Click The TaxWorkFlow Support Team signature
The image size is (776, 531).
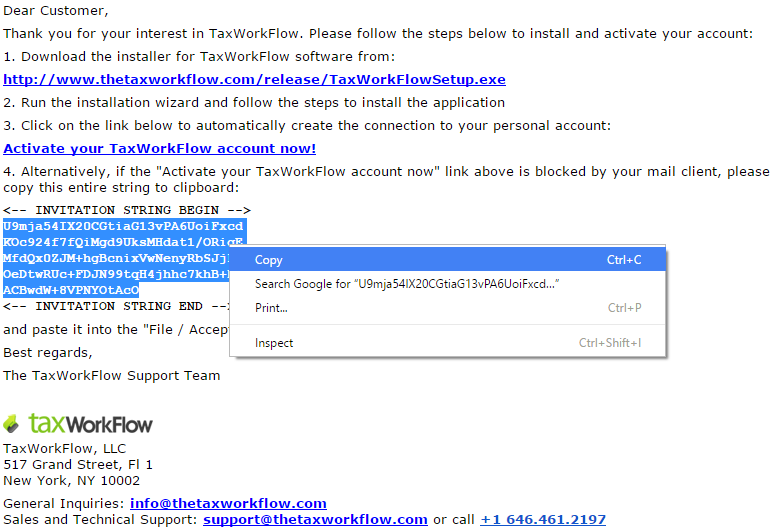tap(111, 376)
